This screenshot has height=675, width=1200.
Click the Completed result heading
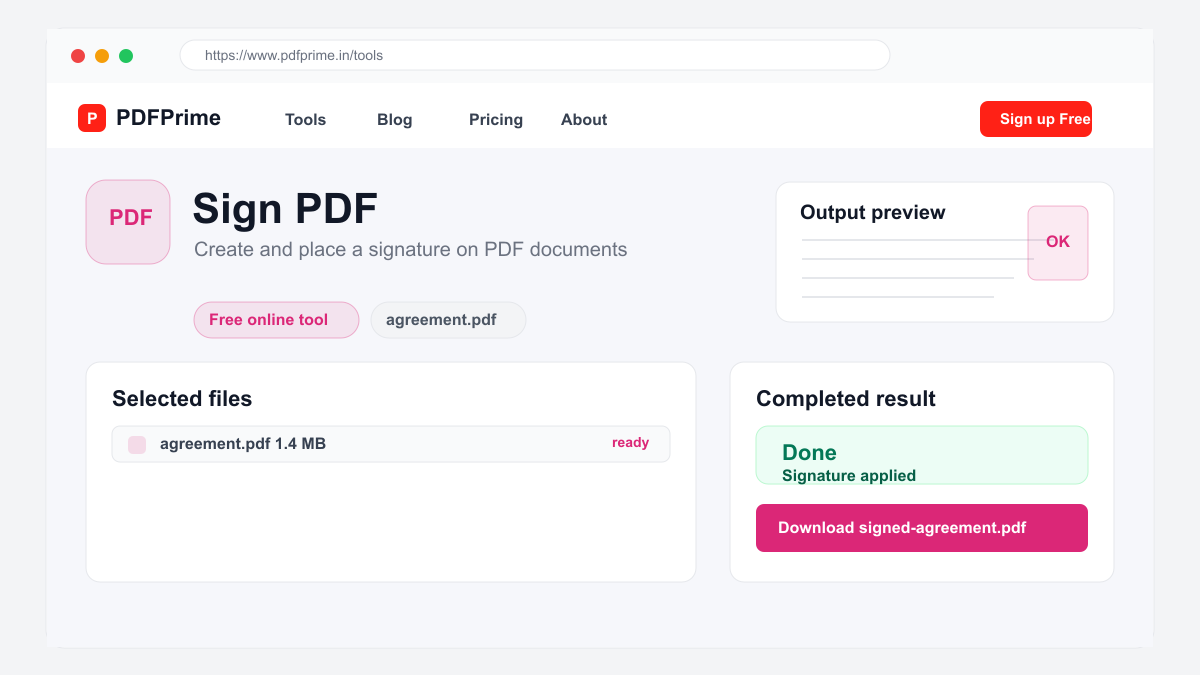click(x=846, y=399)
